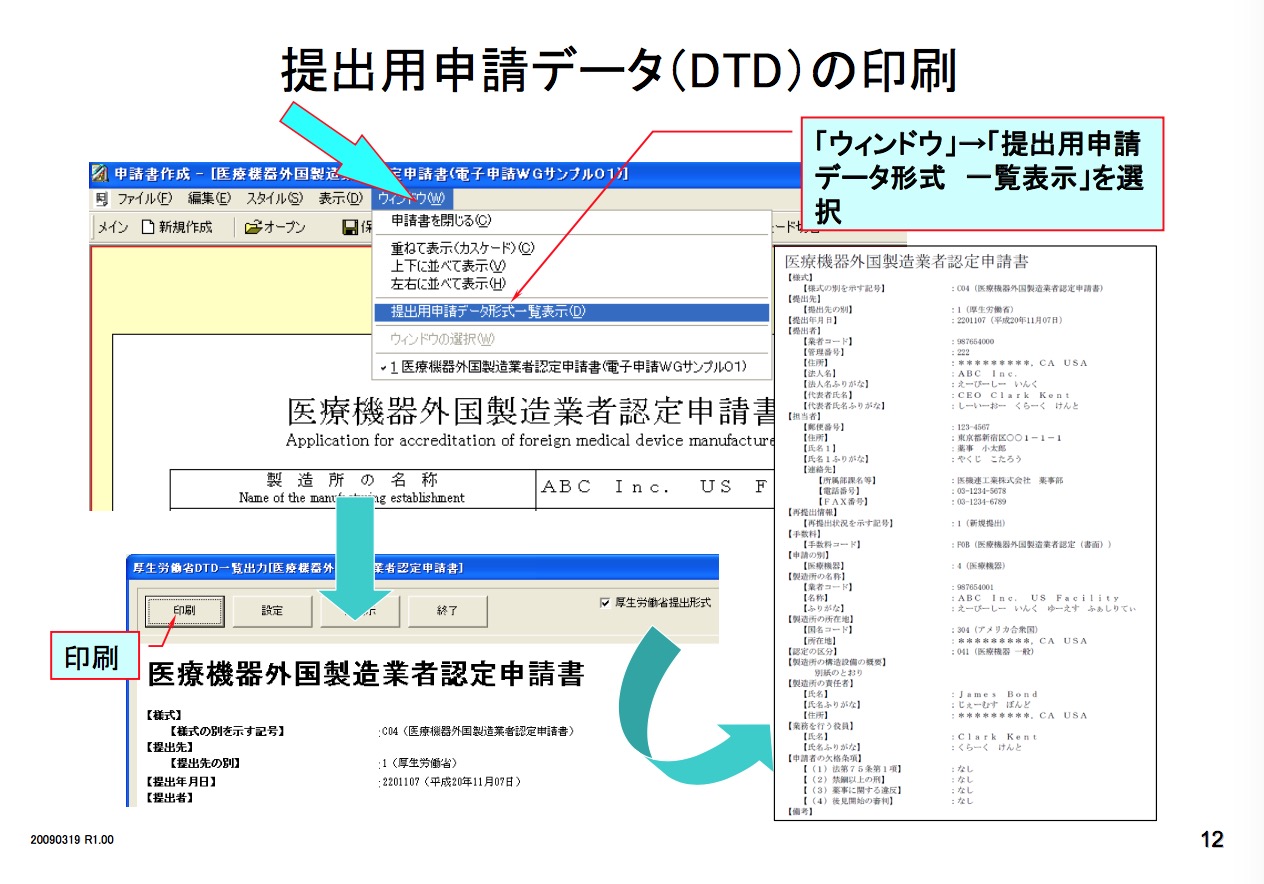Click the 'ABC Inc. US F' form cell

tap(657, 488)
